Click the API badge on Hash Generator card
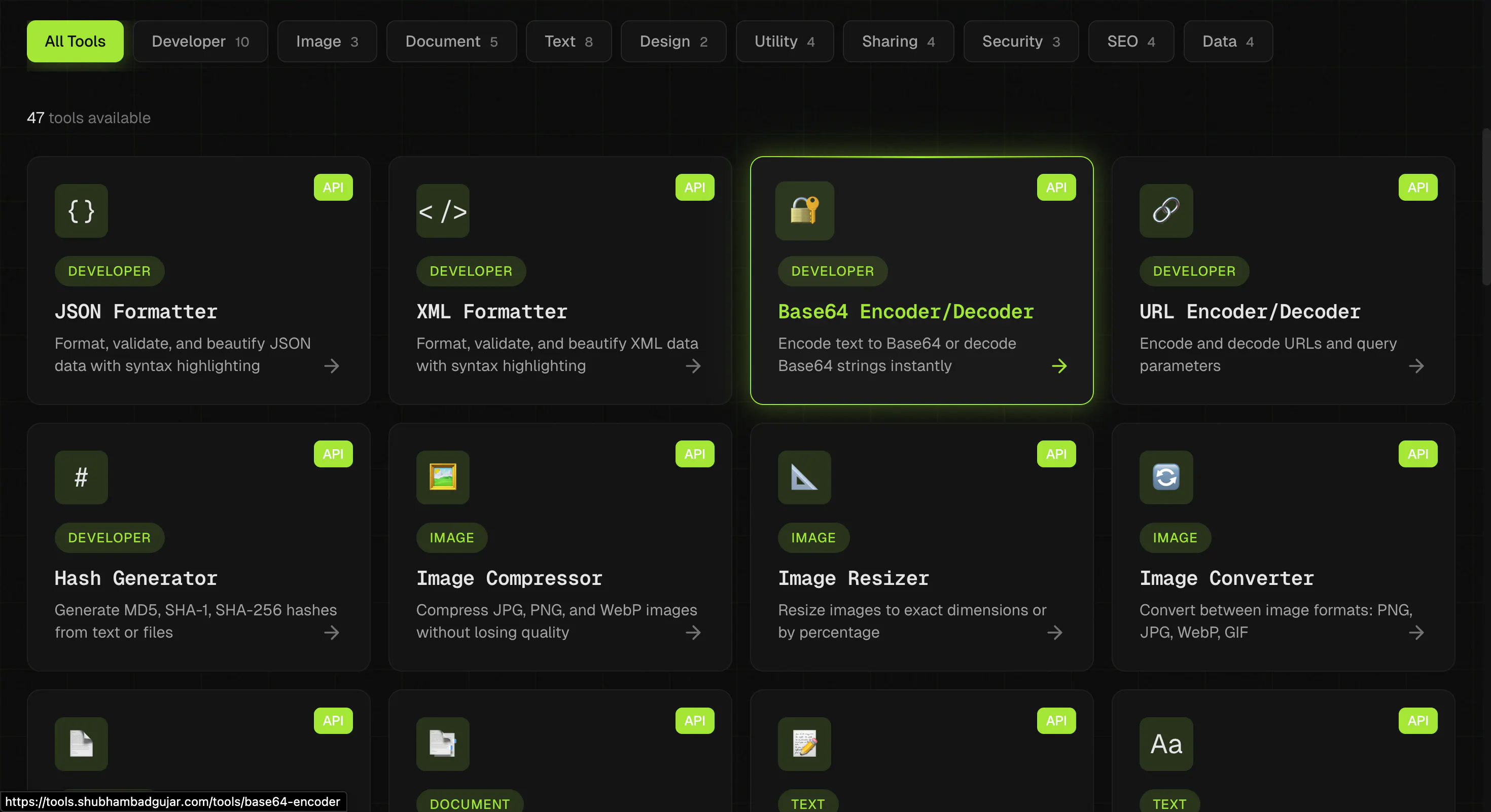Image resolution: width=1491 pixels, height=812 pixels. point(333,454)
